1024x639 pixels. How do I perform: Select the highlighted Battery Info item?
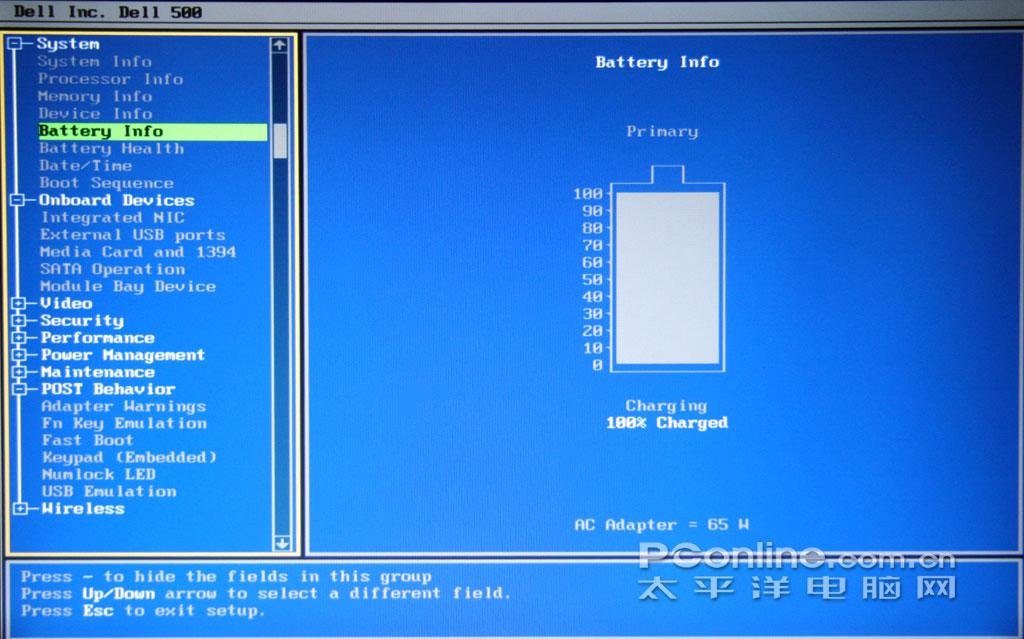coord(100,131)
